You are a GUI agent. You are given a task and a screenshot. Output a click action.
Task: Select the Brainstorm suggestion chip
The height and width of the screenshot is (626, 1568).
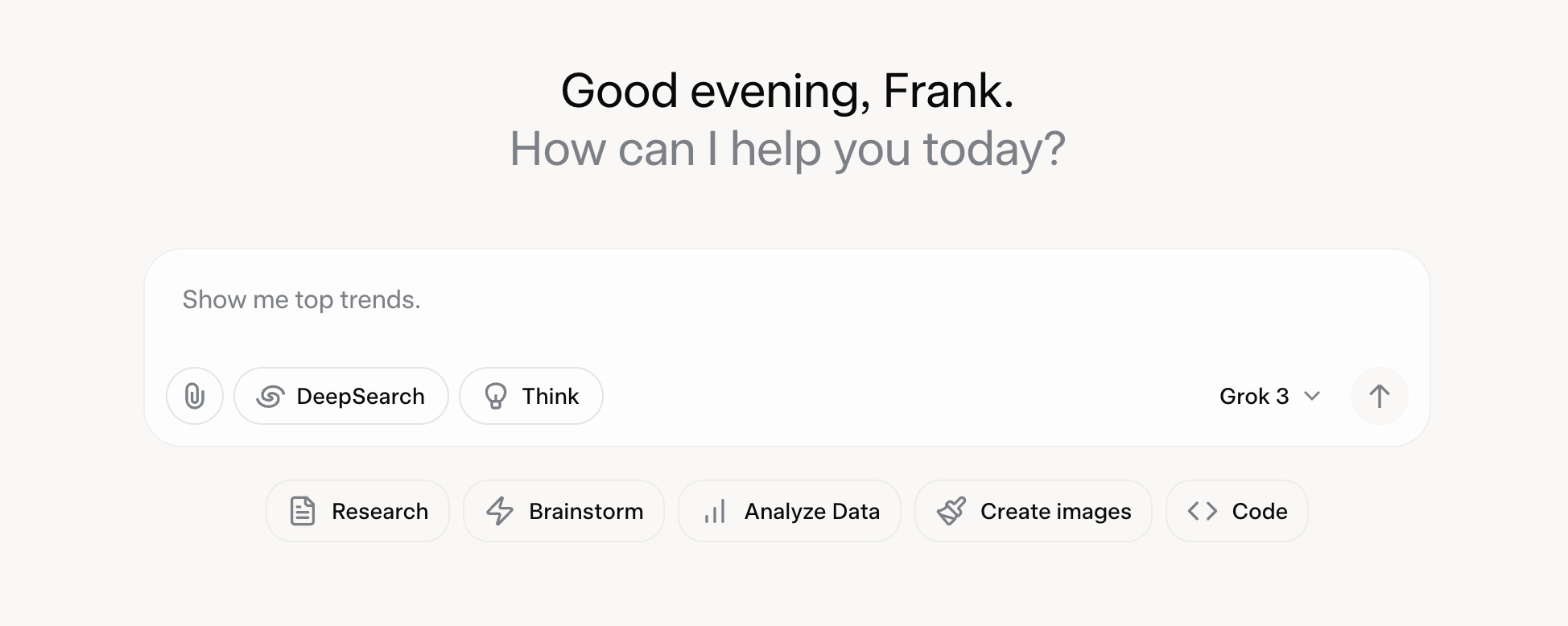coord(563,511)
